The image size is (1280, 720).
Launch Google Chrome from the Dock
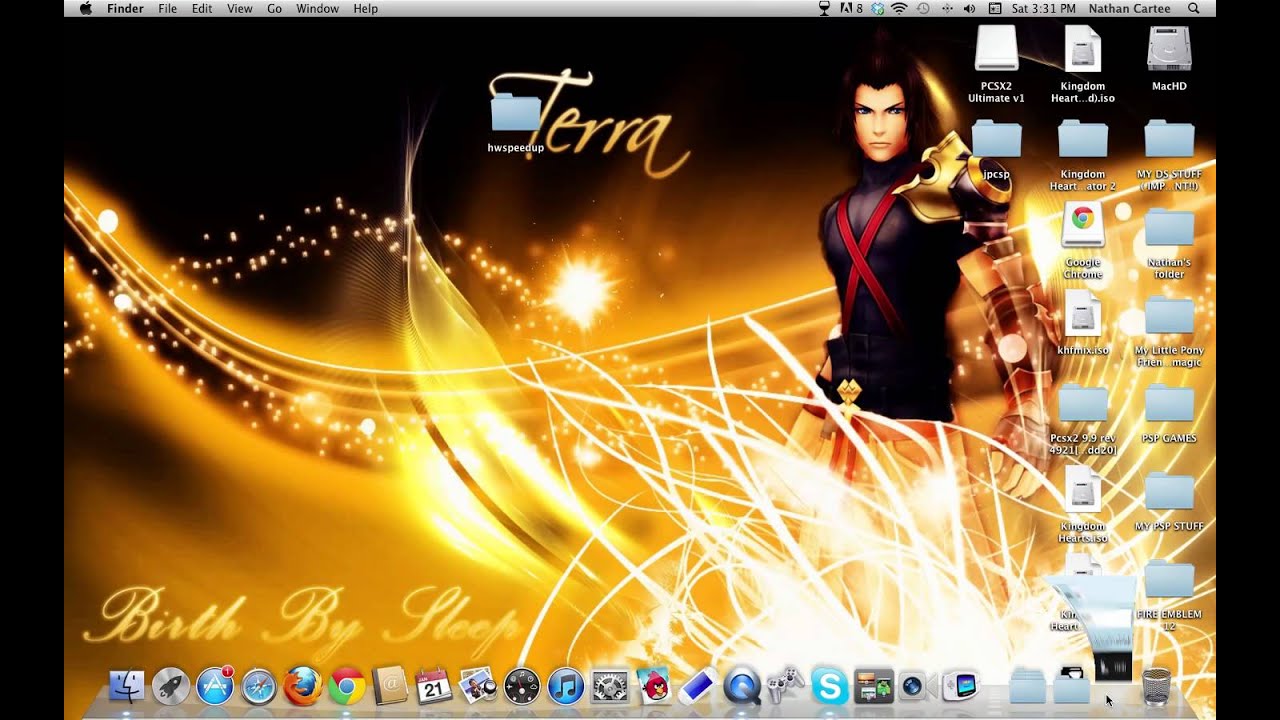346,686
